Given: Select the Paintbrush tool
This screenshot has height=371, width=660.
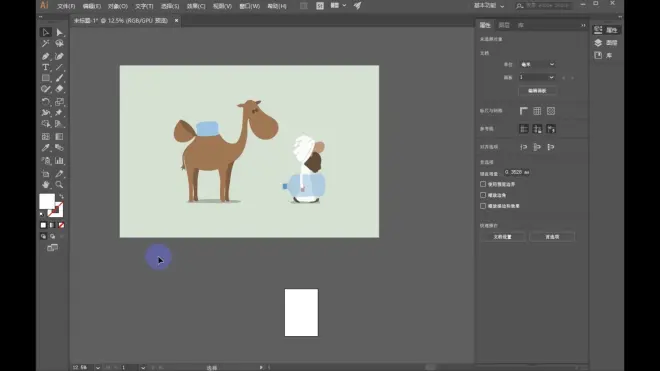Looking at the screenshot, I should point(59,78).
